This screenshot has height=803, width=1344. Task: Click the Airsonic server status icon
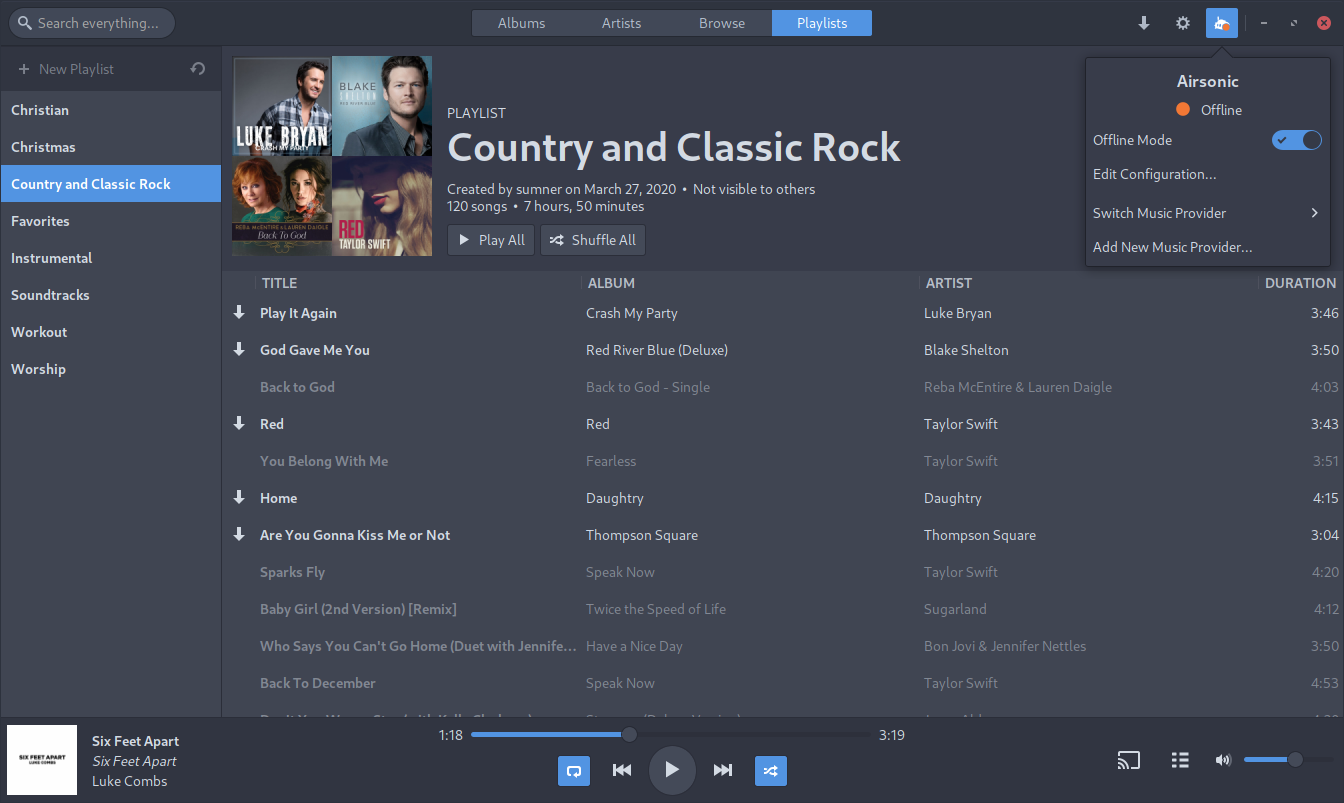(x=1222, y=23)
